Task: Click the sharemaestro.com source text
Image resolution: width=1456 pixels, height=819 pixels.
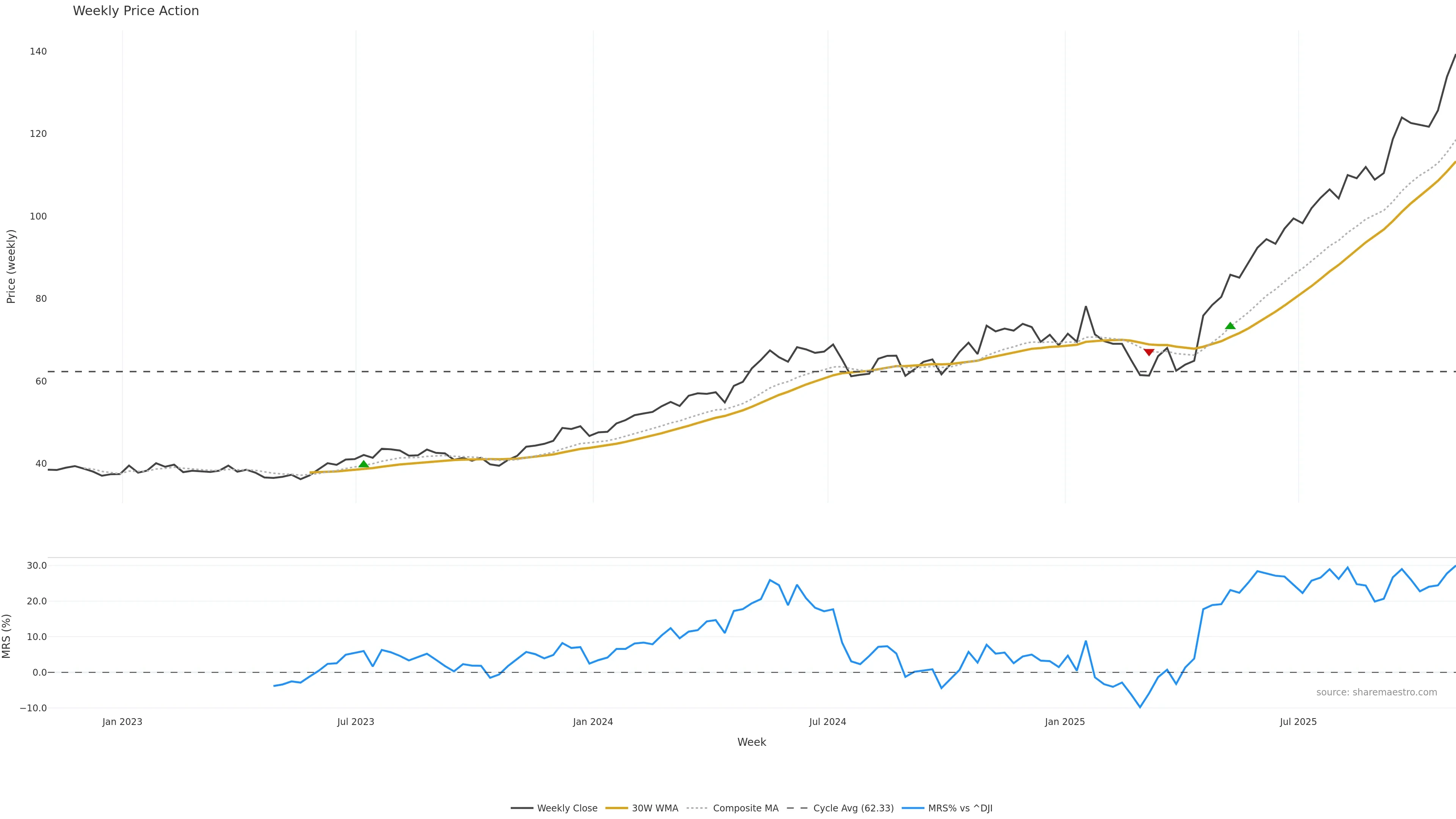Action: pyautogui.click(x=1376, y=692)
